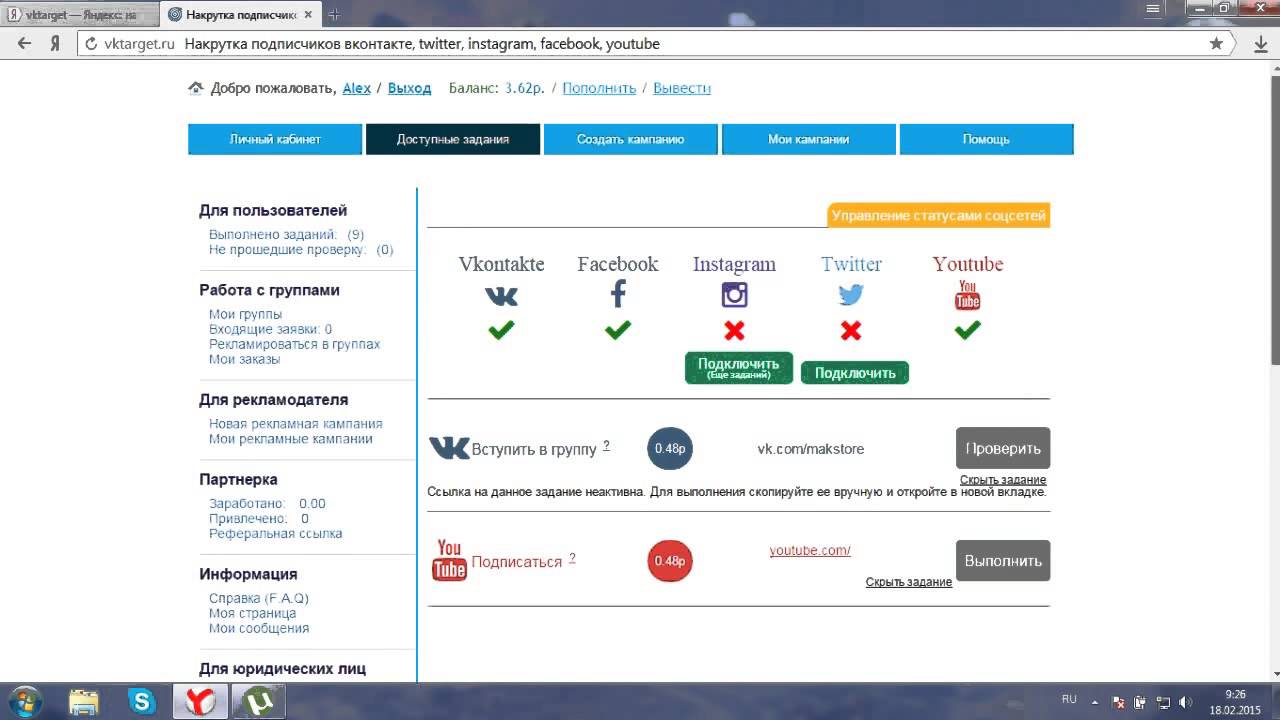Image resolution: width=1280 pixels, height=720 pixels.
Task: Click the red cross under Instagram
Action: [734, 330]
